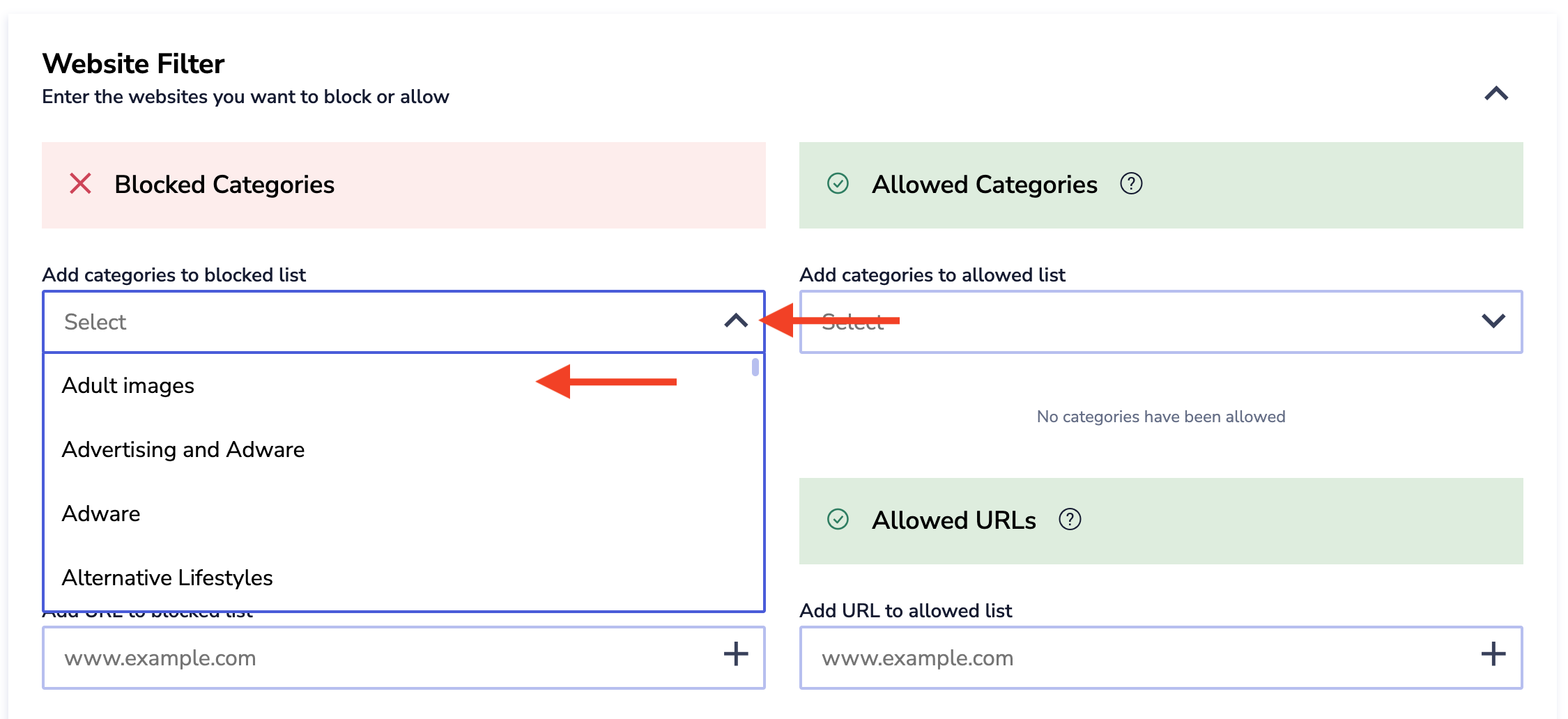Focus the blocked URL input field
1568x719 pixels.
[x=376, y=658]
